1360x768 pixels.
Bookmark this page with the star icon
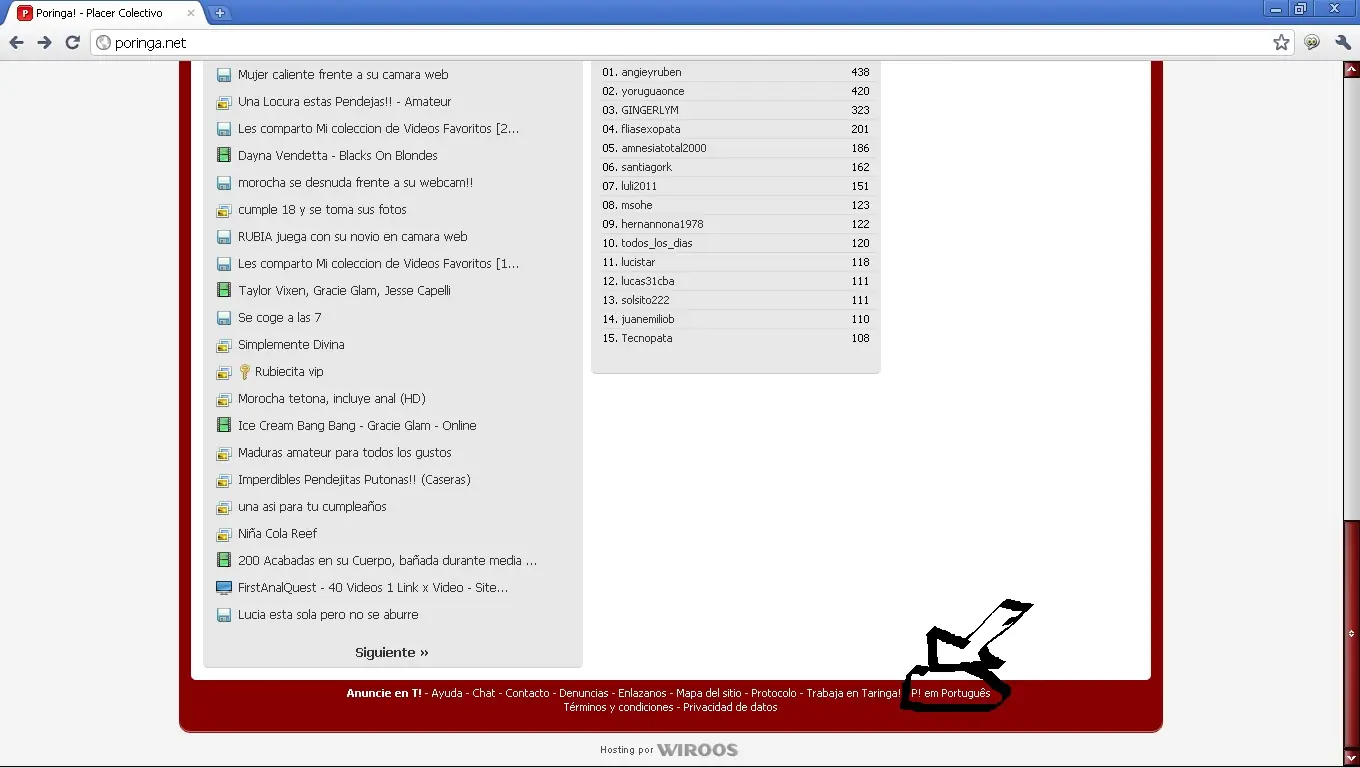click(1281, 42)
